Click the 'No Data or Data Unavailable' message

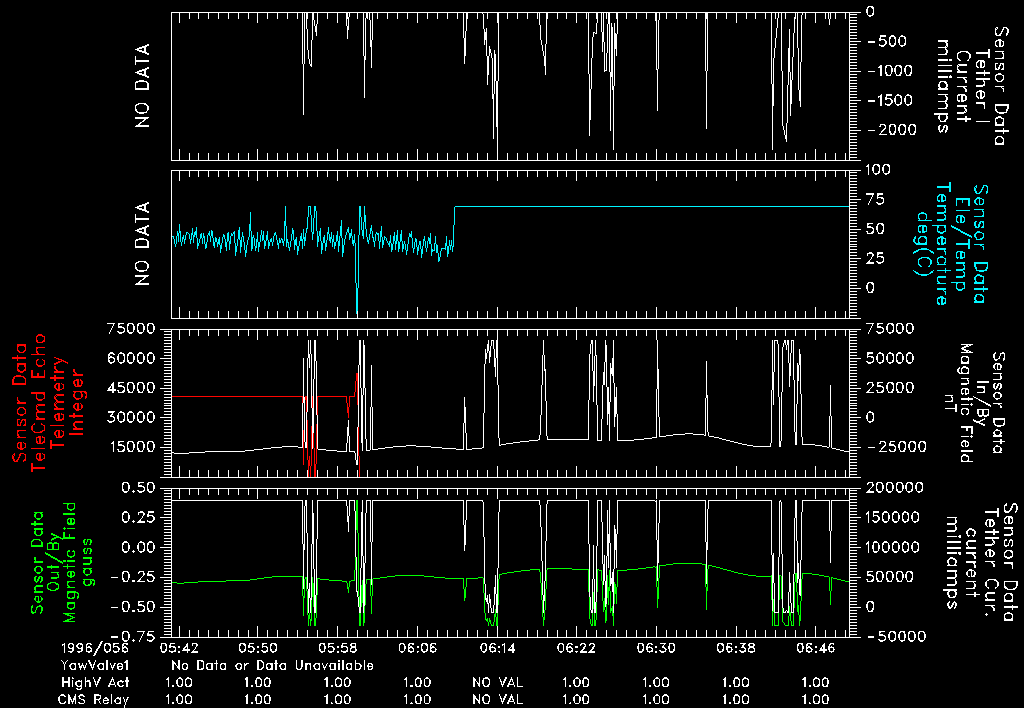tap(272, 665)
